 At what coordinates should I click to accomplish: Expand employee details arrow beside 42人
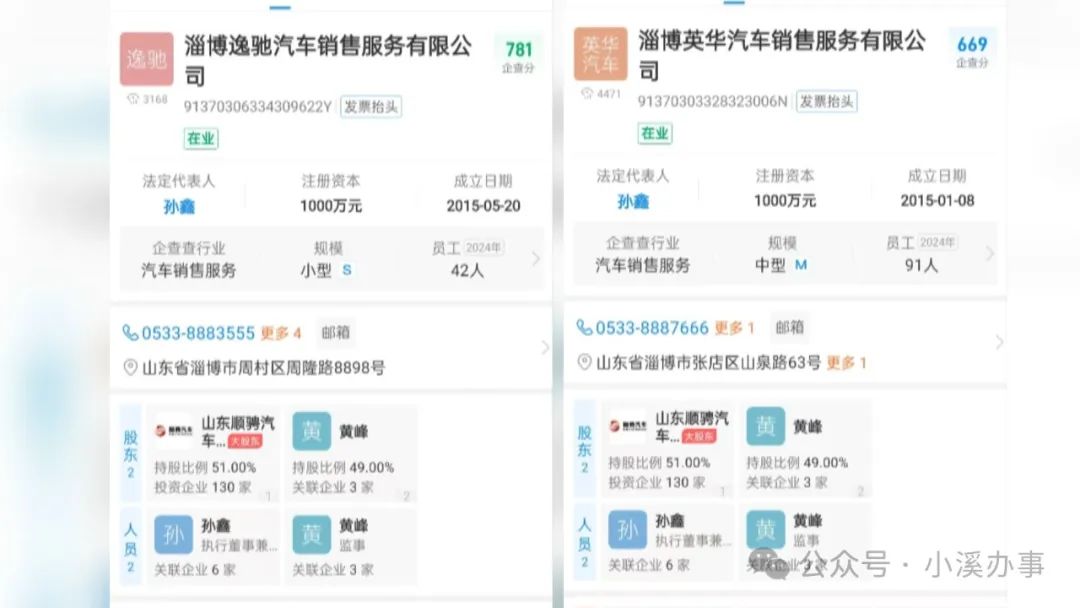(x=536, y=259)
